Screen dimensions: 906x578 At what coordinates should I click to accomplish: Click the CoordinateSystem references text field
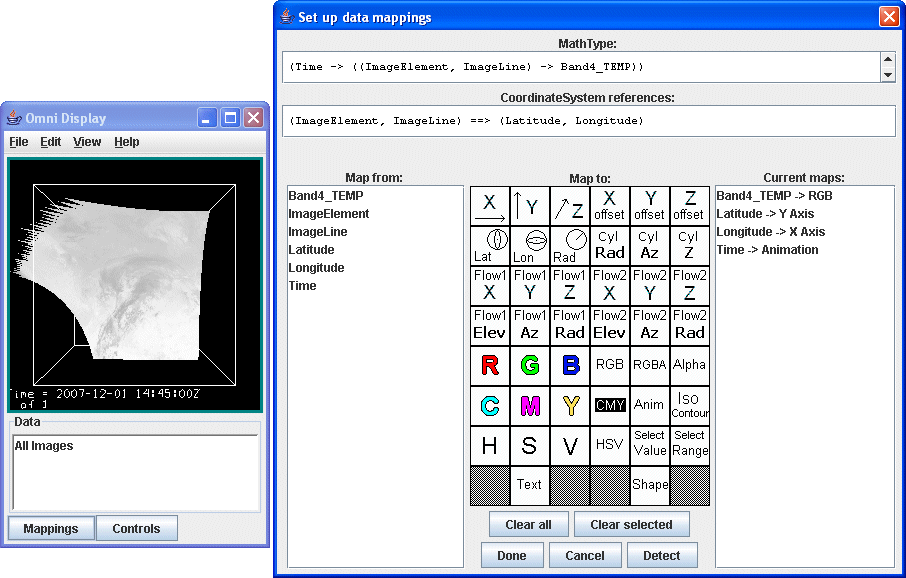(588, 121)
